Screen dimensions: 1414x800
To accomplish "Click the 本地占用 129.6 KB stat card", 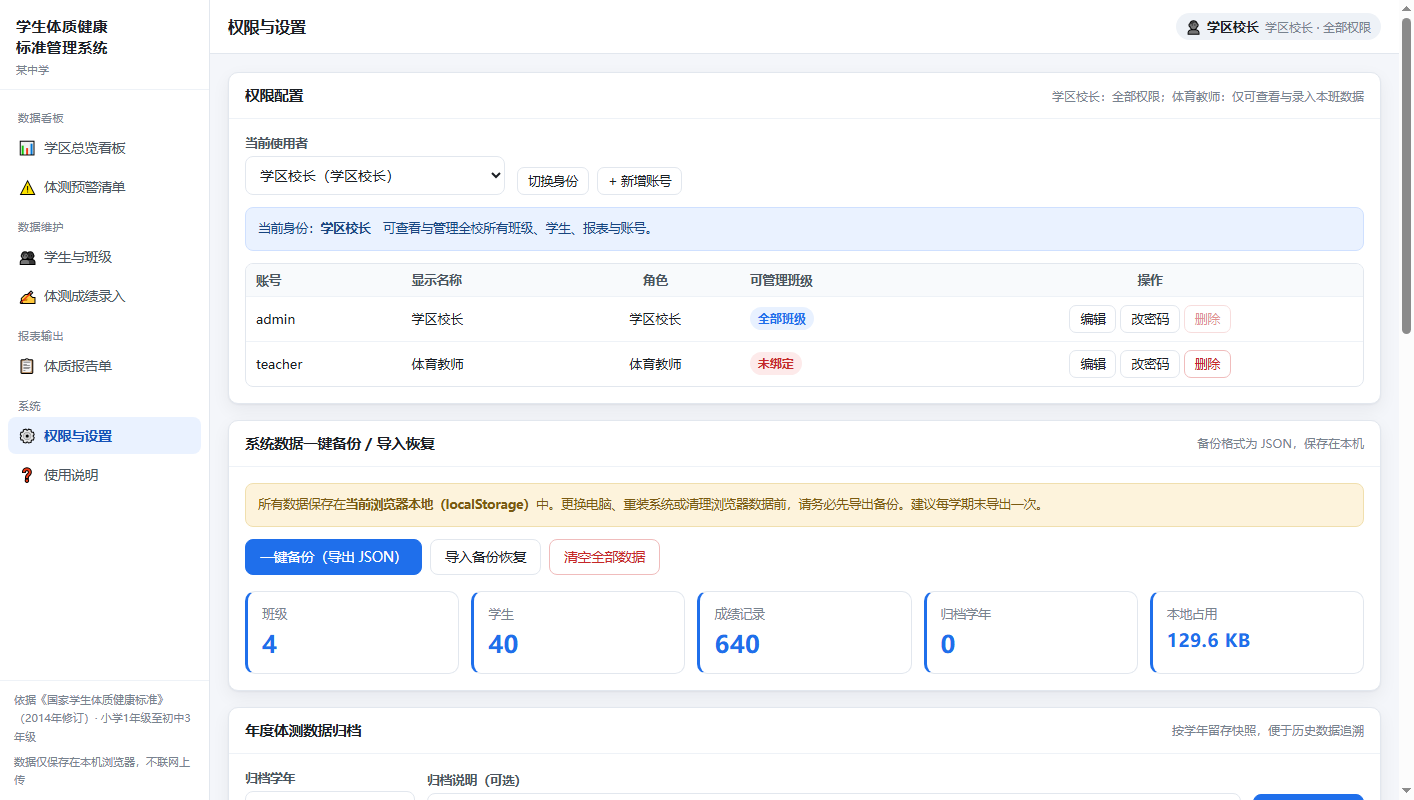I will pos(1257,632).
